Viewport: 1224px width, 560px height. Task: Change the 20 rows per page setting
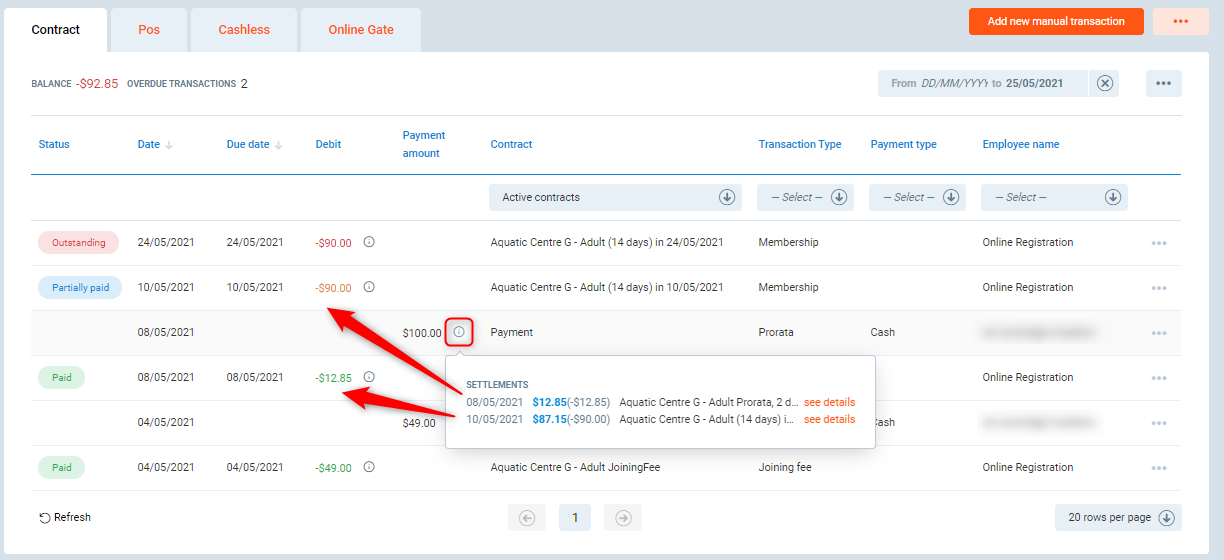point(1118,518)
